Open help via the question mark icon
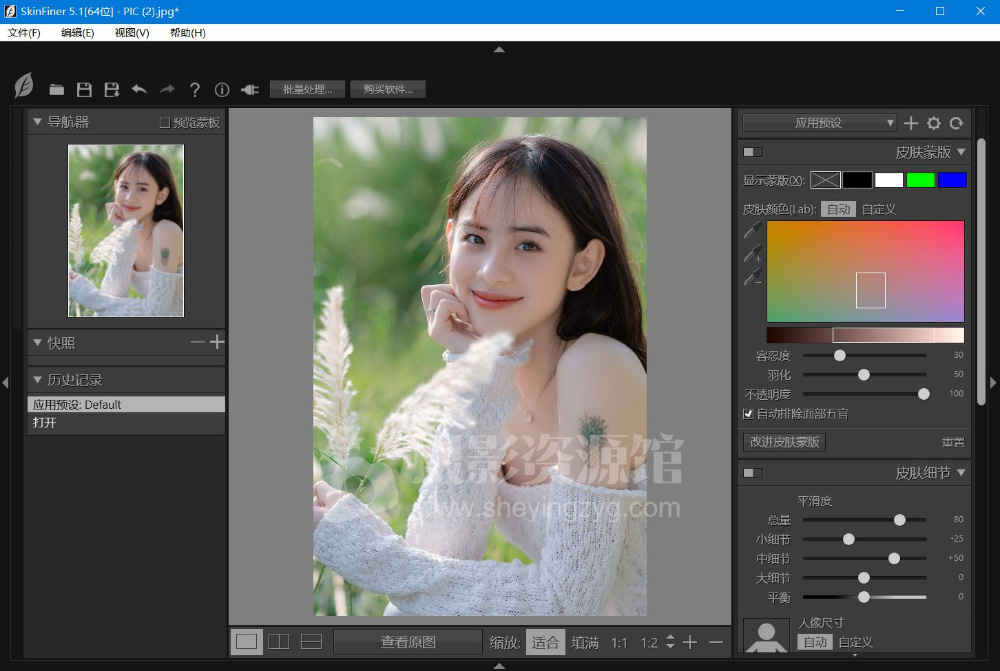1000x671 pixels. click(x=195, y=90)
